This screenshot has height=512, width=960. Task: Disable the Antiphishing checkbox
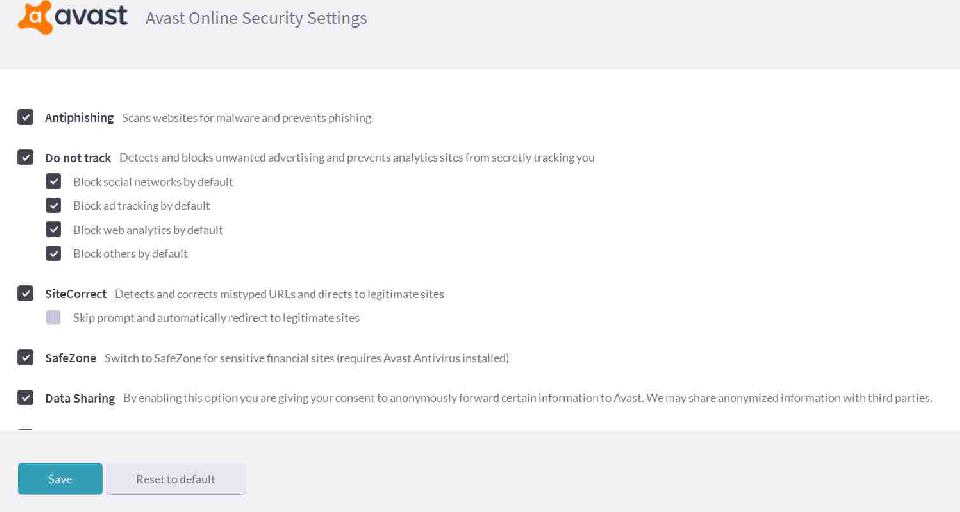(x=25, y=117)
